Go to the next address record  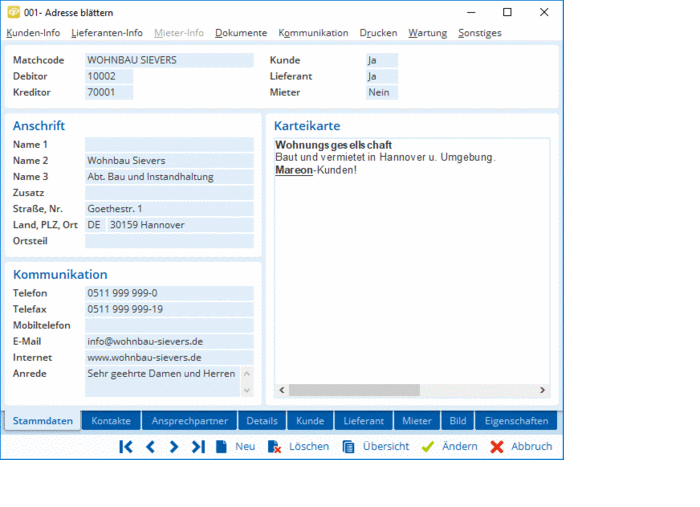[x=174, y=447]
